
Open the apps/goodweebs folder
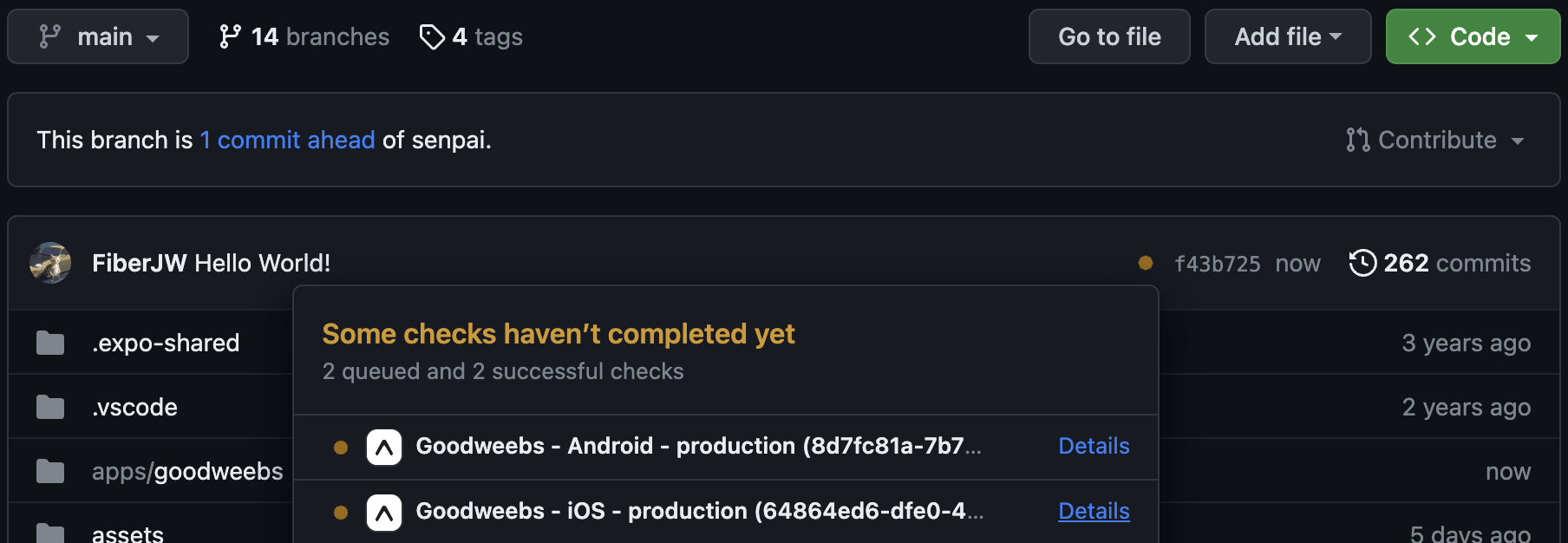[x=188, y=470]
